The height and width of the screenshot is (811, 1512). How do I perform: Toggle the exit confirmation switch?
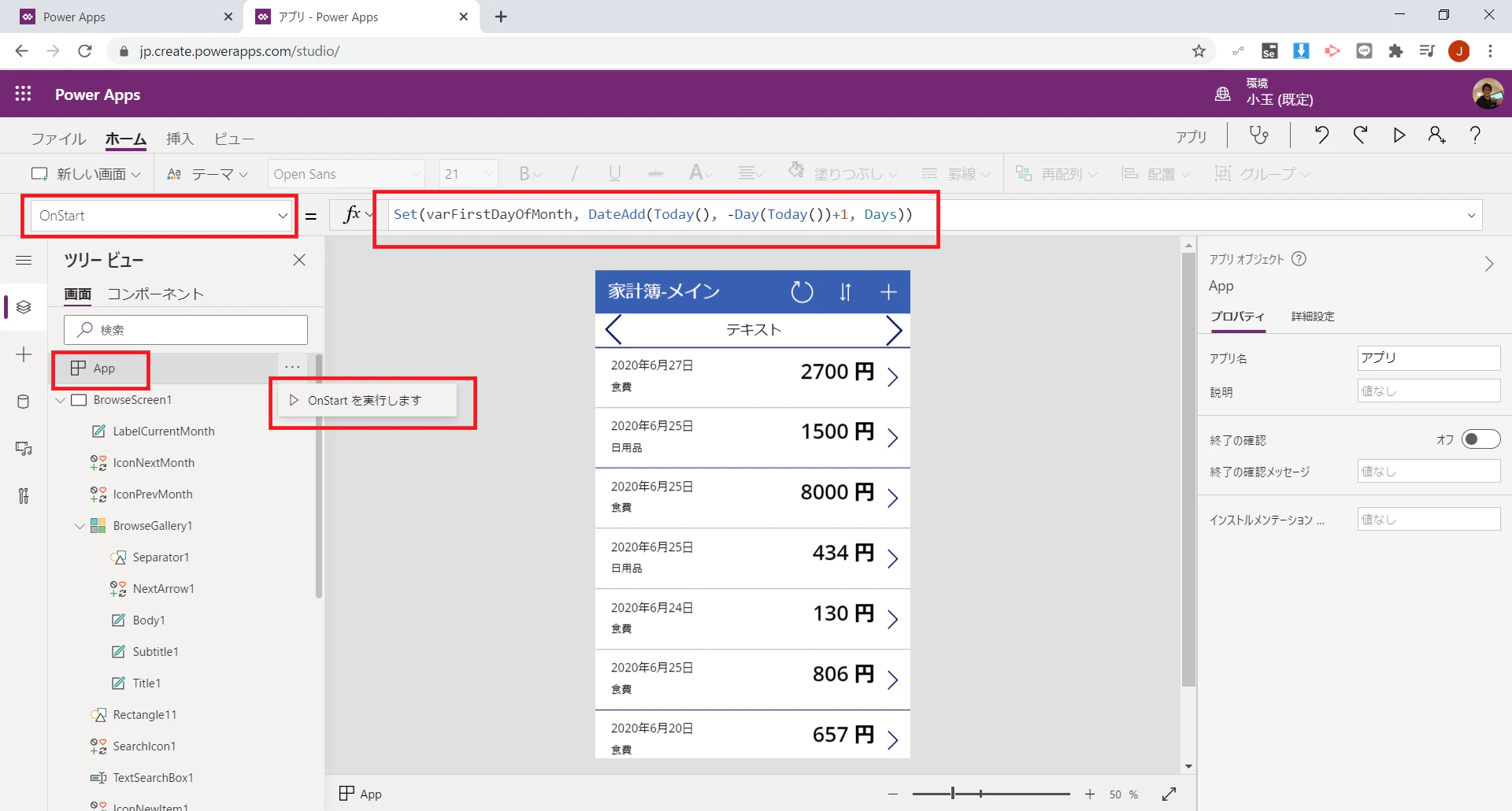[x=1480, y=439]
